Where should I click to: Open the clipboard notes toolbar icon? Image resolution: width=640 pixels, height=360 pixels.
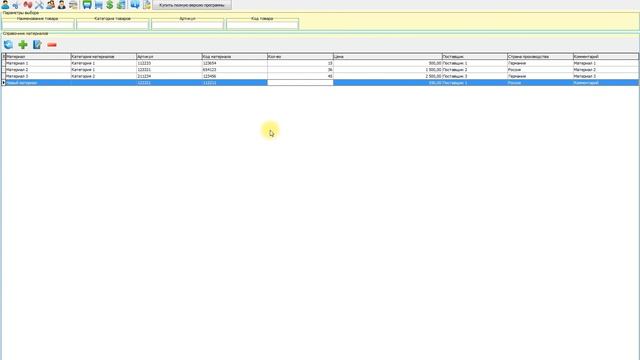[x=147, y=4]
